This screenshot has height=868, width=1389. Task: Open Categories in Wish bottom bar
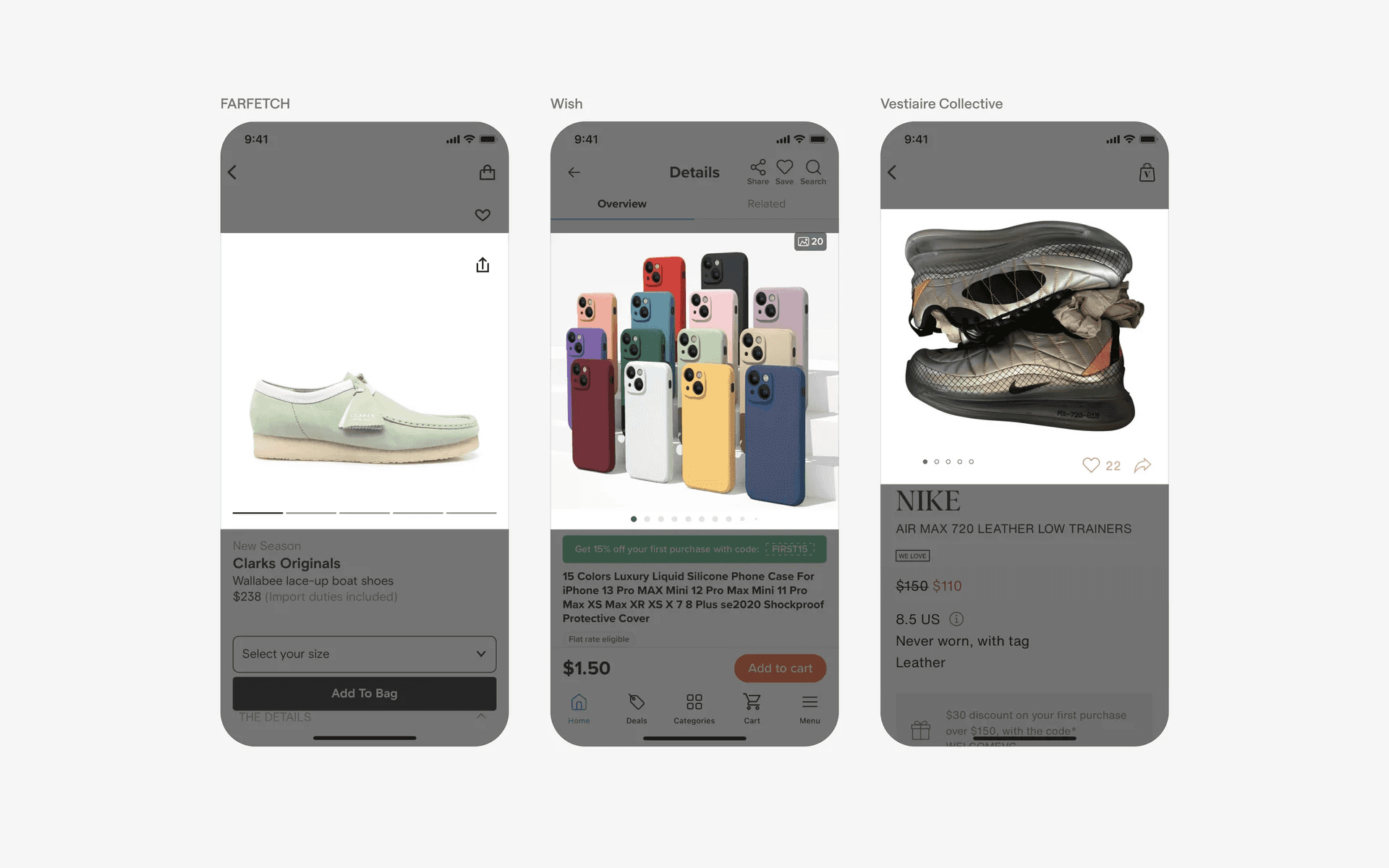pyautogui.click(x=694, y=709)
